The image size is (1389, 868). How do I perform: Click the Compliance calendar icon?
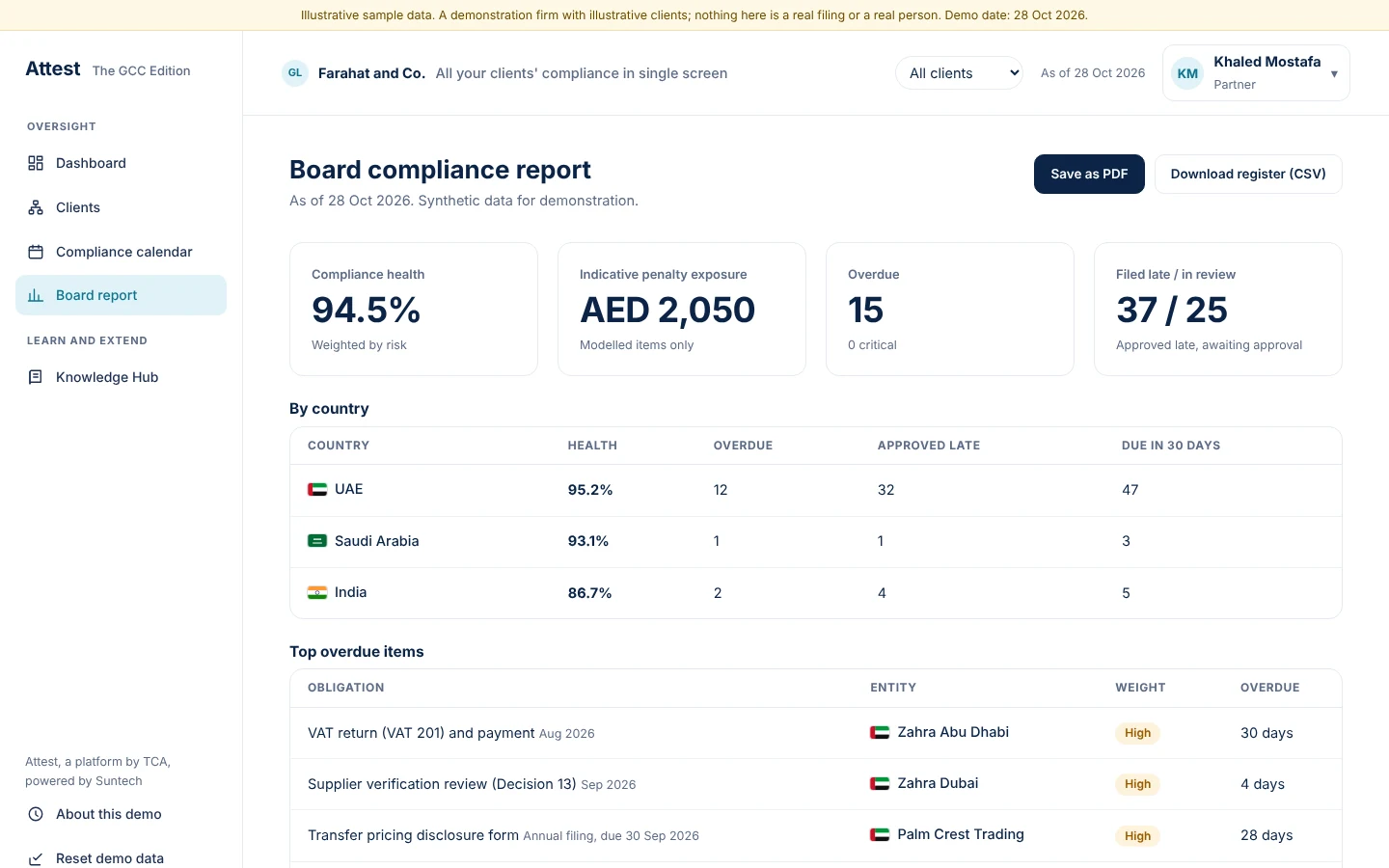point(36,252)
